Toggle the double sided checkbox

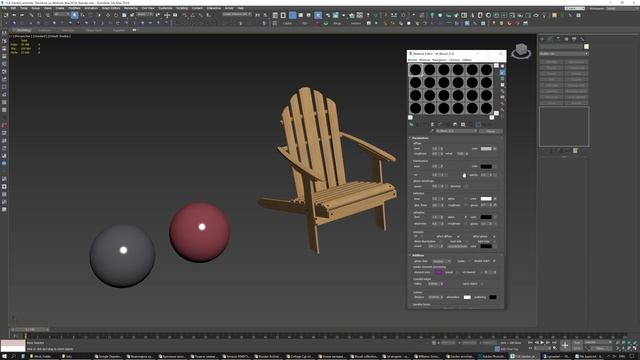click(494, 261)
